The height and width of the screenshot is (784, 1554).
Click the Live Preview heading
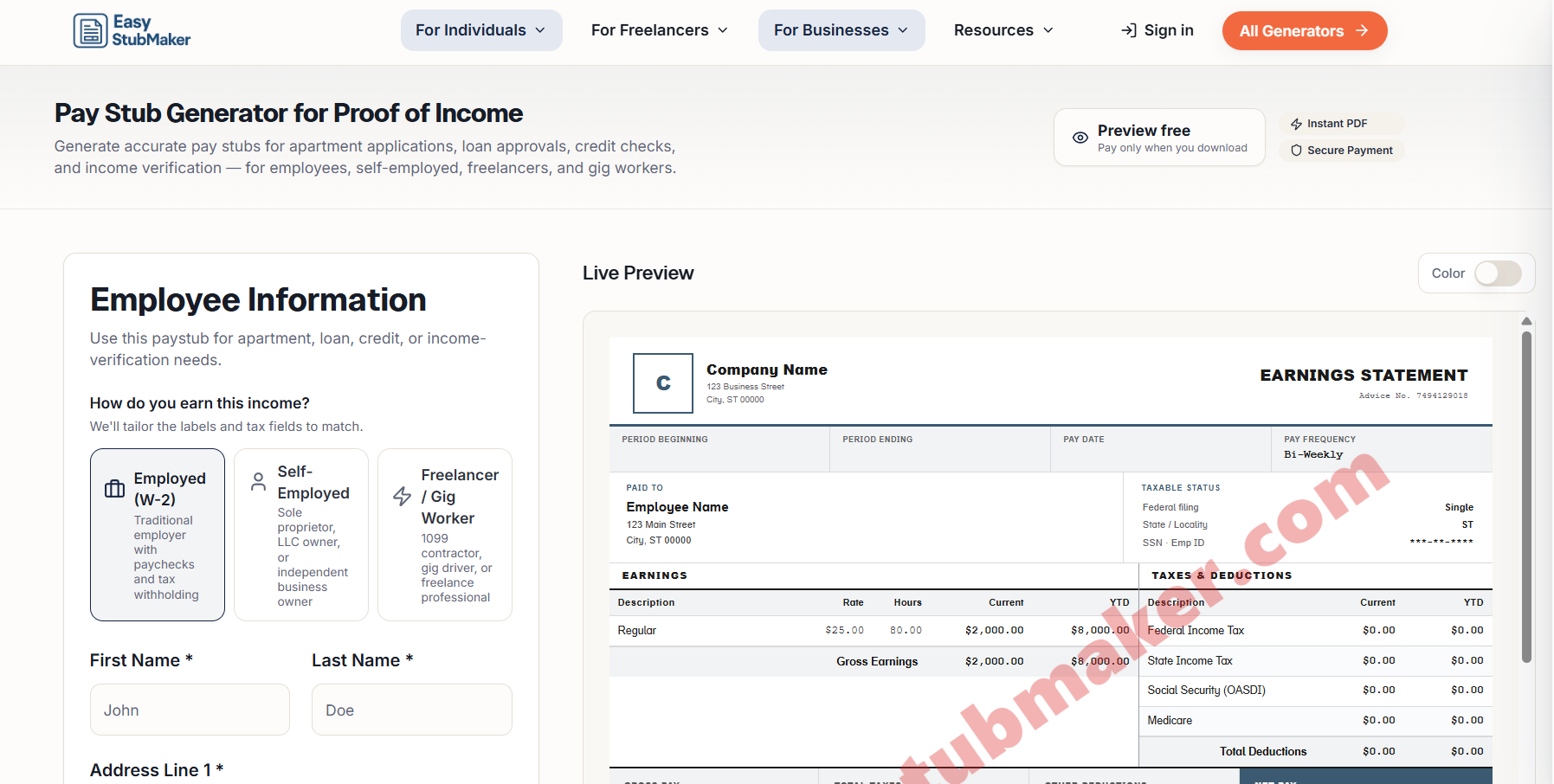tap(638, 273)
